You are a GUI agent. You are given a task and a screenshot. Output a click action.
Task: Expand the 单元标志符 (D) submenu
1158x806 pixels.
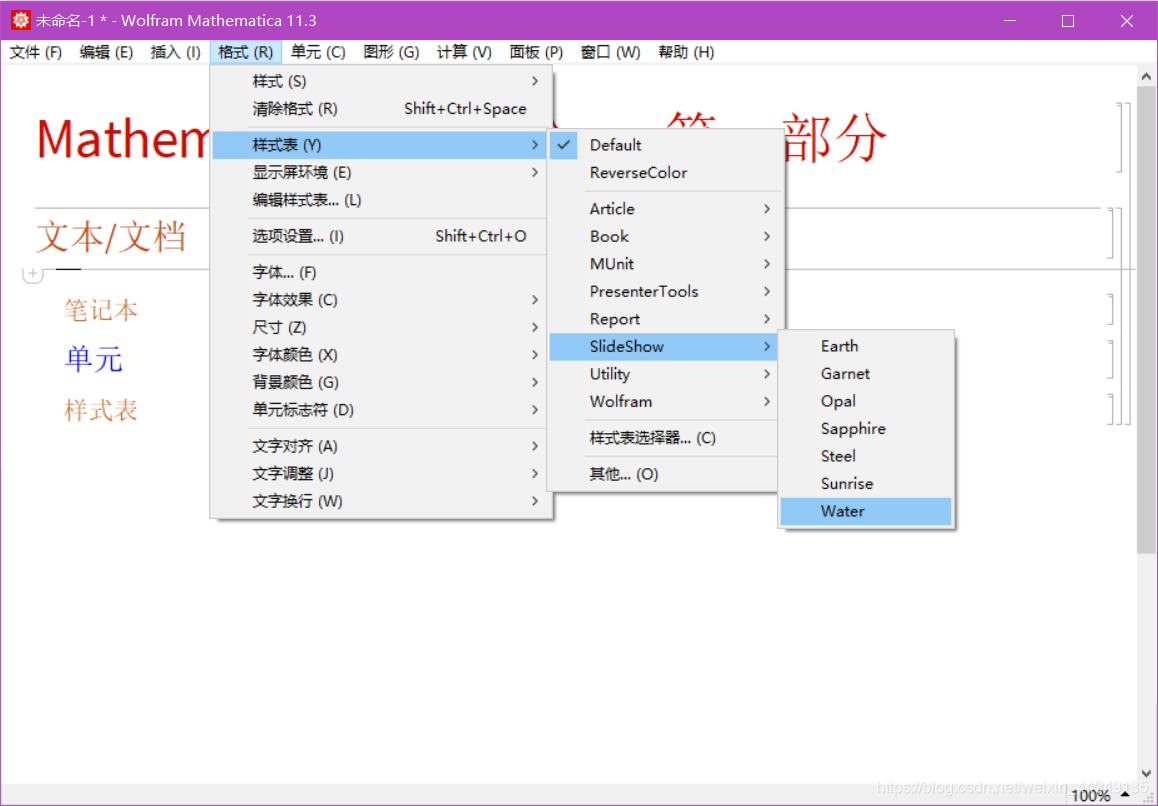[381, 409]
